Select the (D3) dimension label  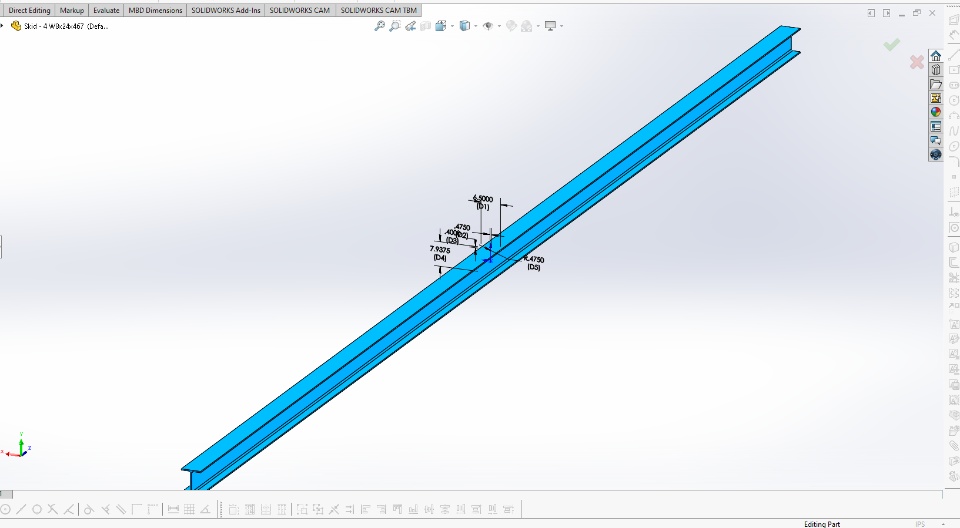452,241
